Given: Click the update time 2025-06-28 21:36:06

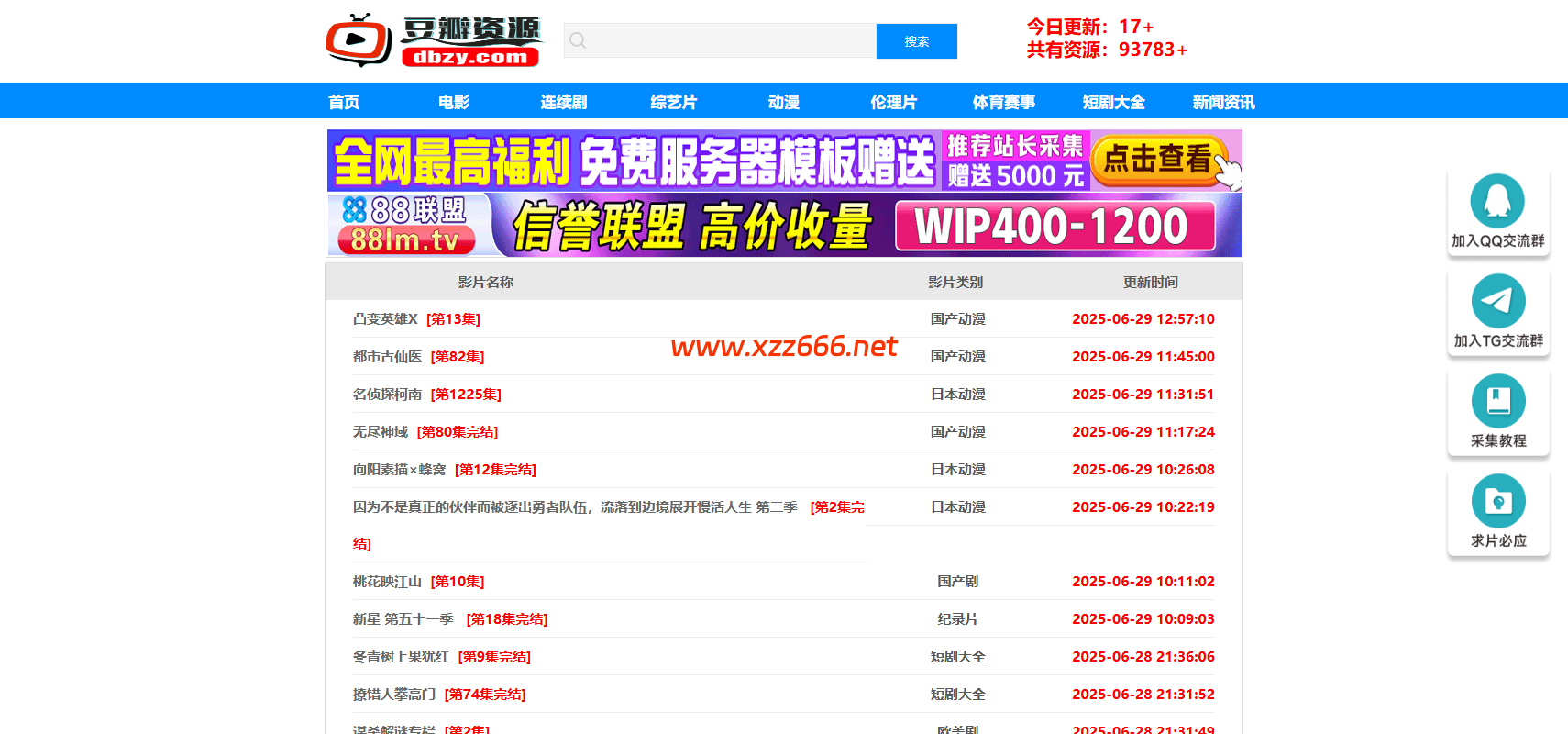Looking at the screenshot, I should (1143, 657).
